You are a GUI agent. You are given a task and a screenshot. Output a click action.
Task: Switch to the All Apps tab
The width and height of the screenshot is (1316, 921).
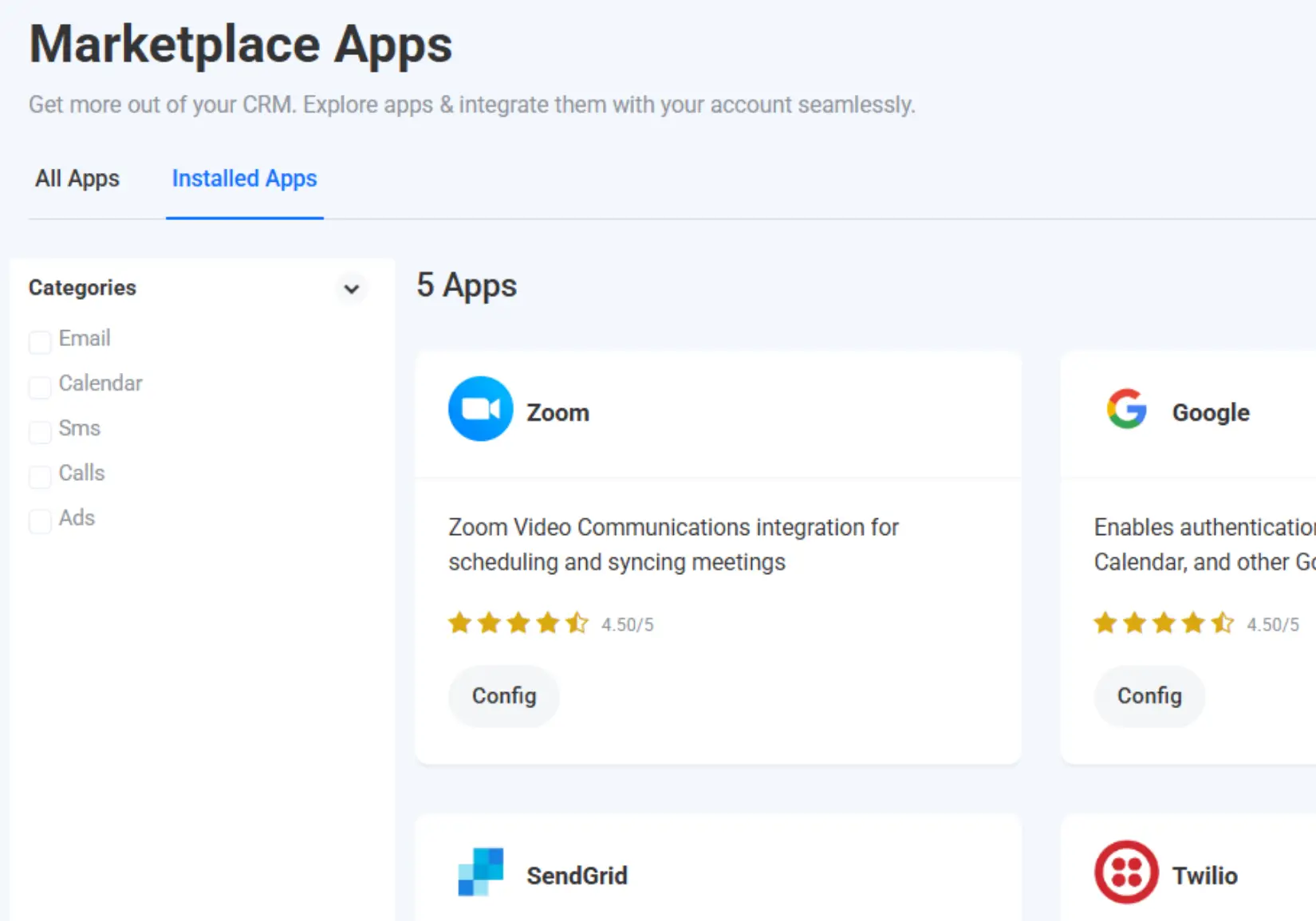(77, 179)
